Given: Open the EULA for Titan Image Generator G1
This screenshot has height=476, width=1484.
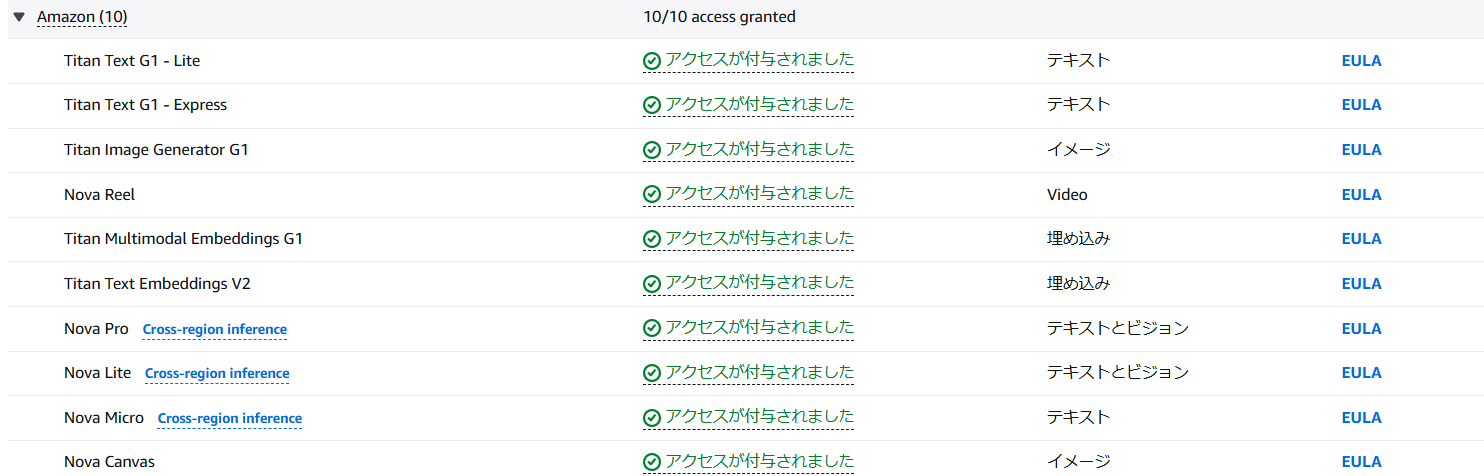Looking at the screenshot, I should click(1361, 150).
